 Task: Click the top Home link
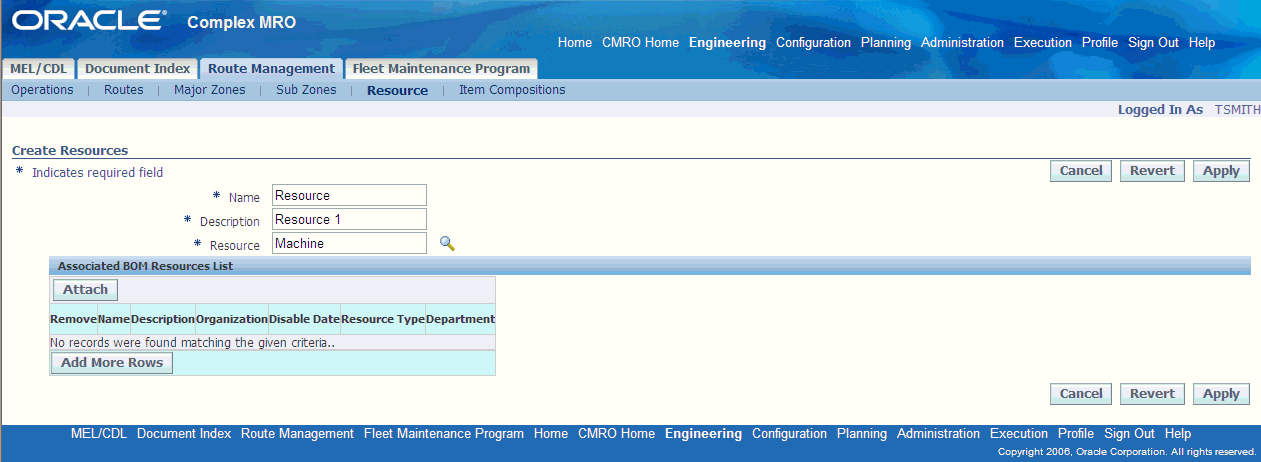tap(575, 43)
